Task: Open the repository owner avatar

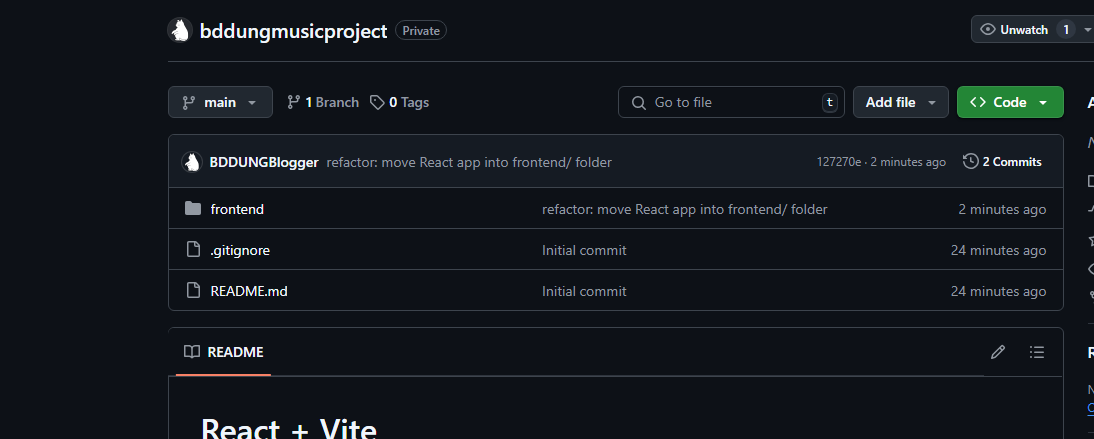Action: [180, 31]
